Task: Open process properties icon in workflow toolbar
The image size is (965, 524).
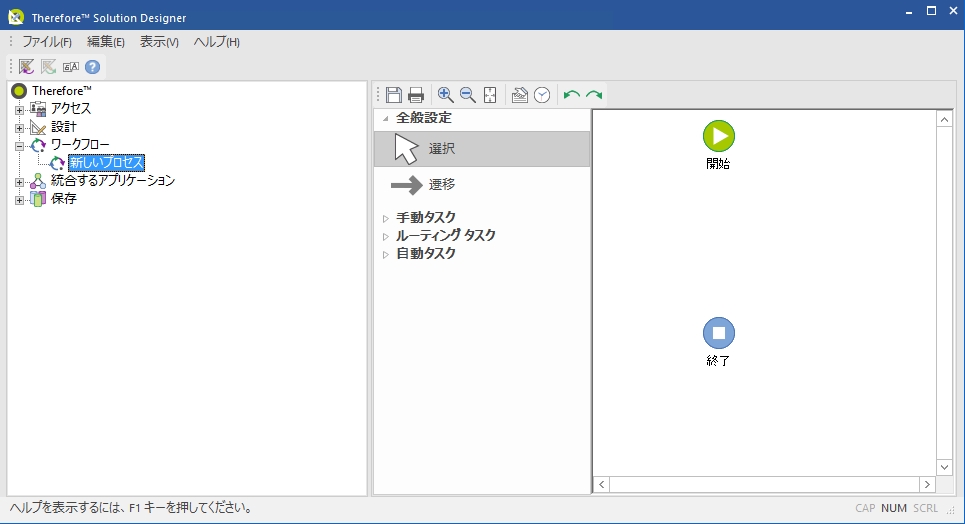Action: (519, 95)
